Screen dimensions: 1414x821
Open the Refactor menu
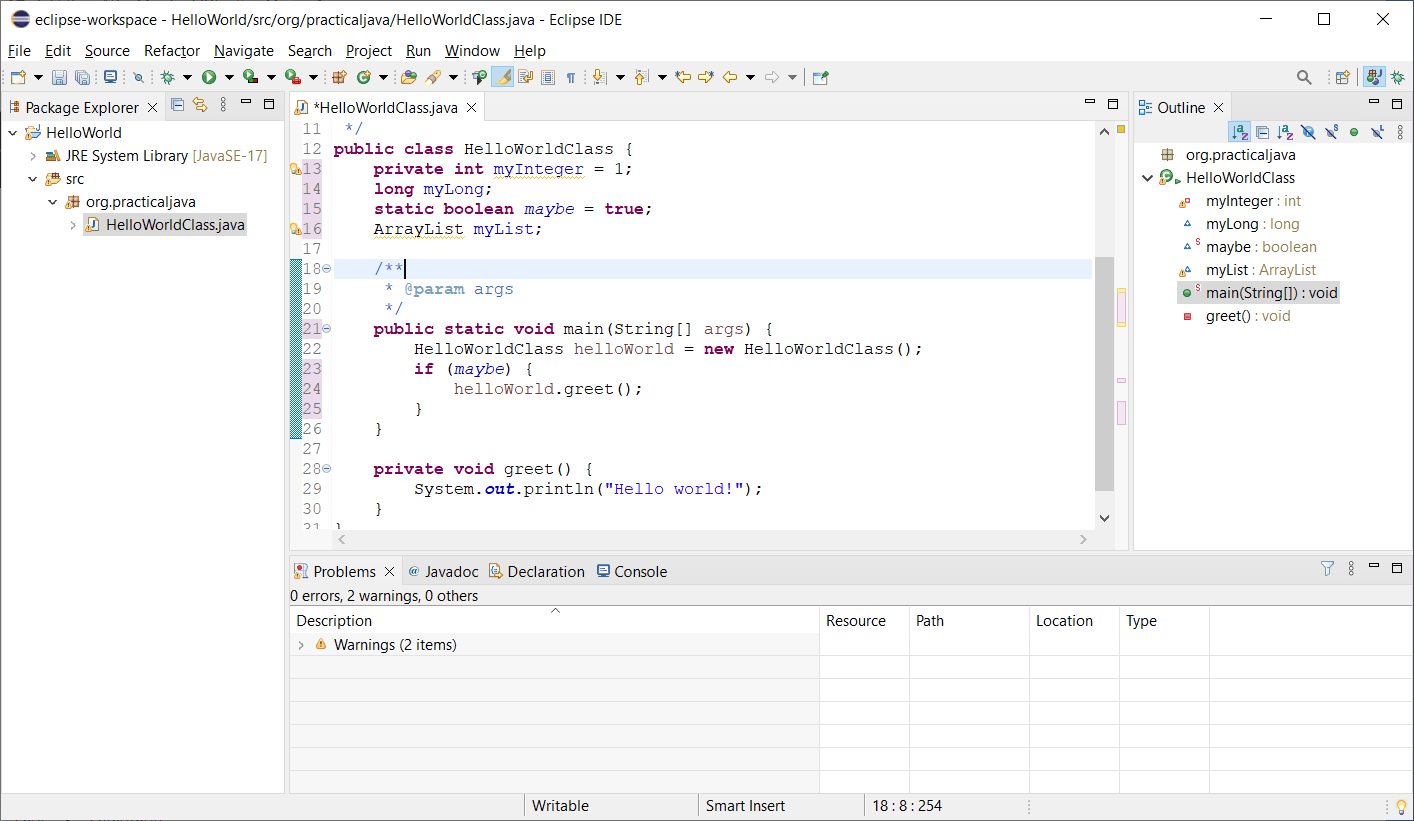coord(171,51)
